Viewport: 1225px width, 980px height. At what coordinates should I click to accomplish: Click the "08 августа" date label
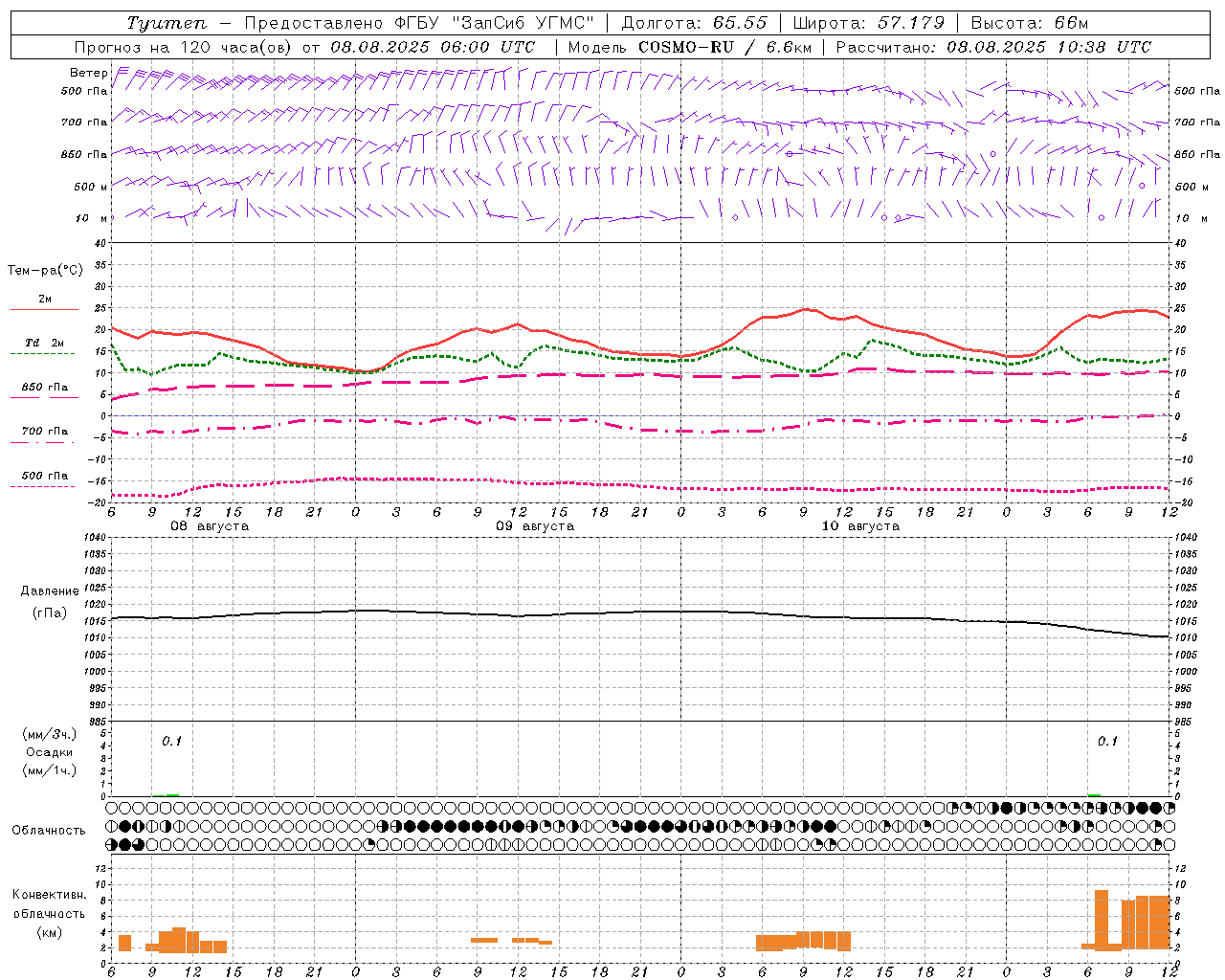pos(210,526)
